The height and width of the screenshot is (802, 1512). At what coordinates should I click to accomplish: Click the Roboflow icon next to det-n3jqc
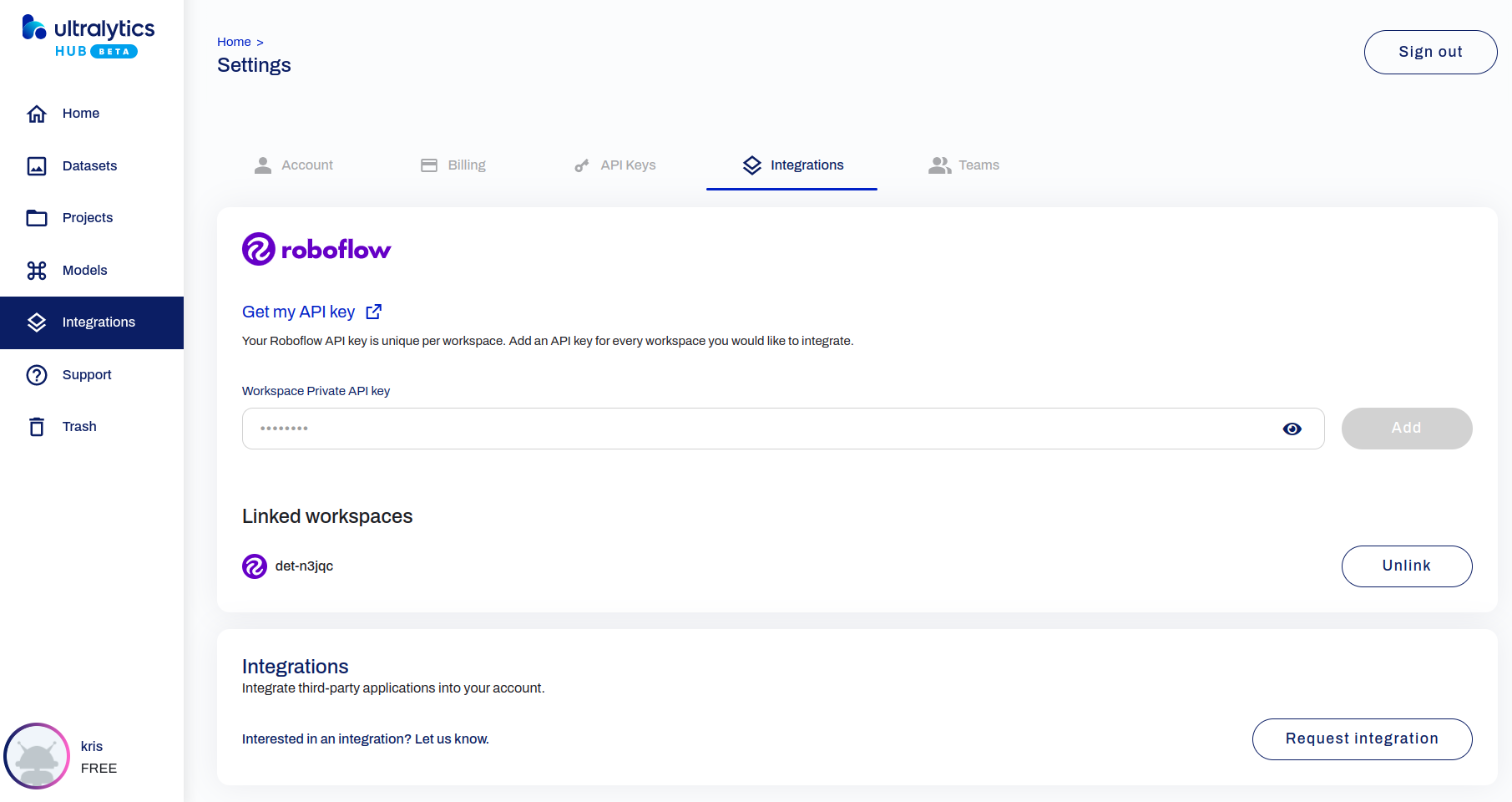(x=255, y=566)
